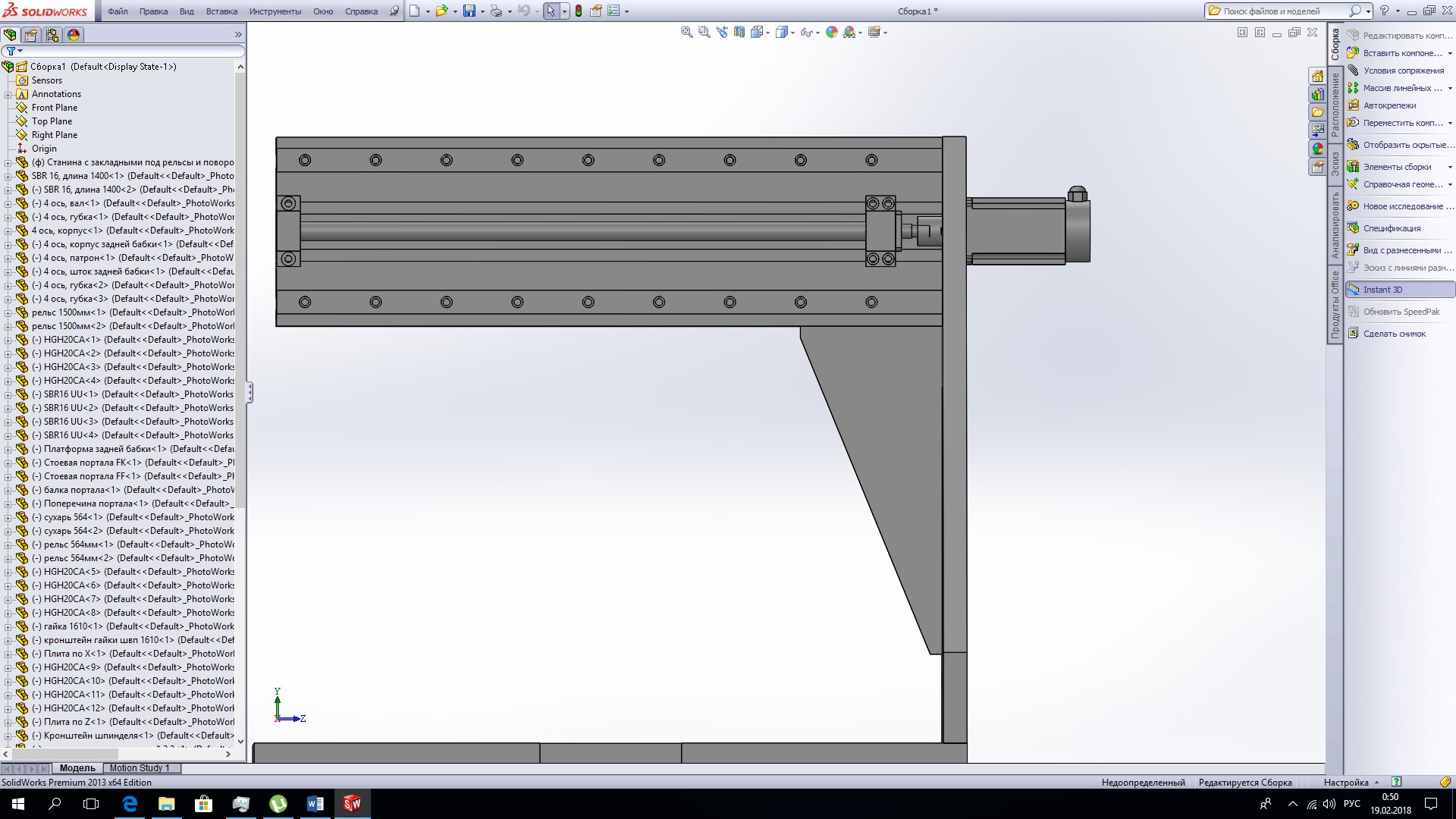Click the search files and models field

pyautogui.click(x=1282, y=11)
